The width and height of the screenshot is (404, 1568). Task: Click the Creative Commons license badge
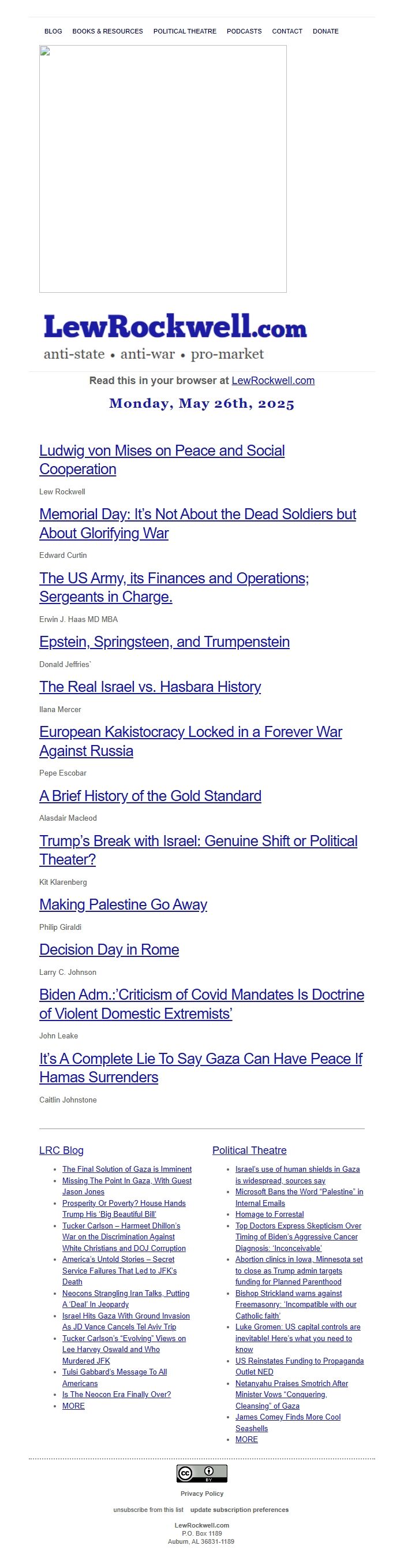(202, 1473)
